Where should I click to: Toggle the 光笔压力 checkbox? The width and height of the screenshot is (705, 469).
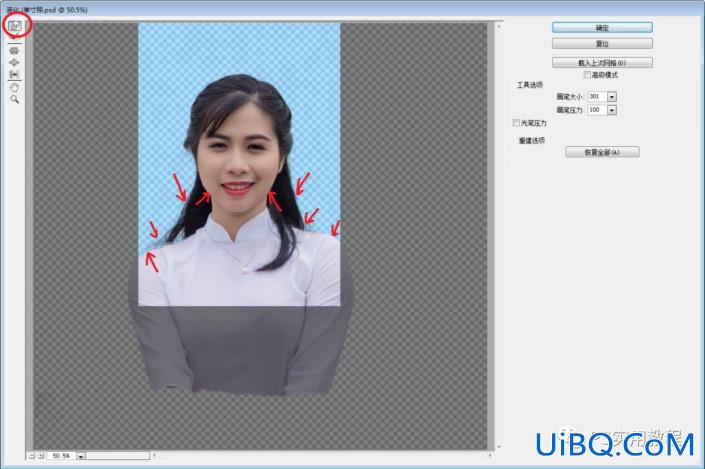[x=516, y=122]
